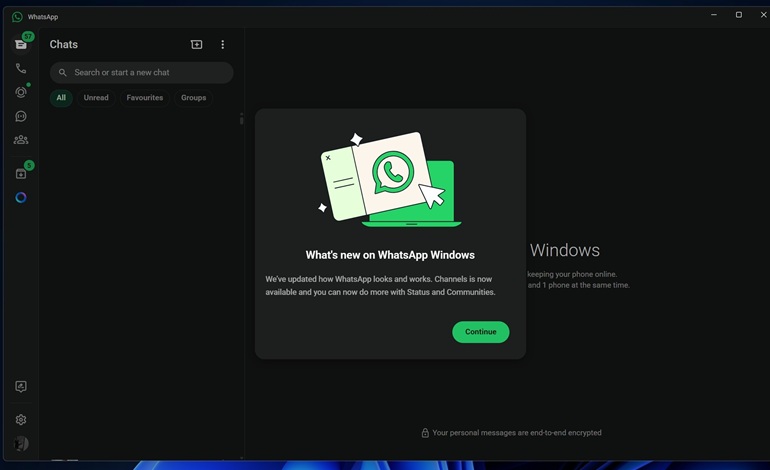Maximize the WhatsApp window
This screenshot has height=470, width=770.
coord(739,15)
